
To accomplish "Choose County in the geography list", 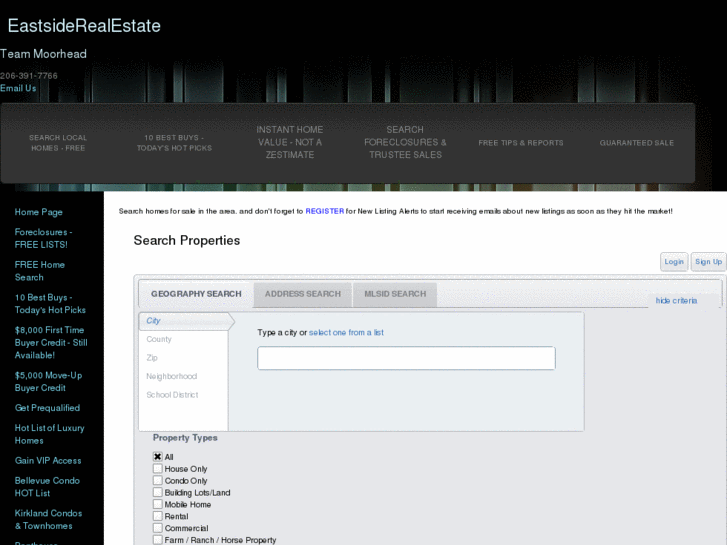I will coord(159,339).
